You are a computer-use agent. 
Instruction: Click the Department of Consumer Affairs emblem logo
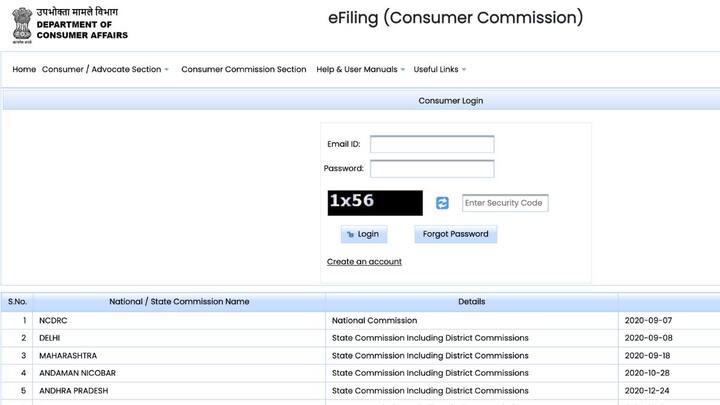tap(21, 23)
